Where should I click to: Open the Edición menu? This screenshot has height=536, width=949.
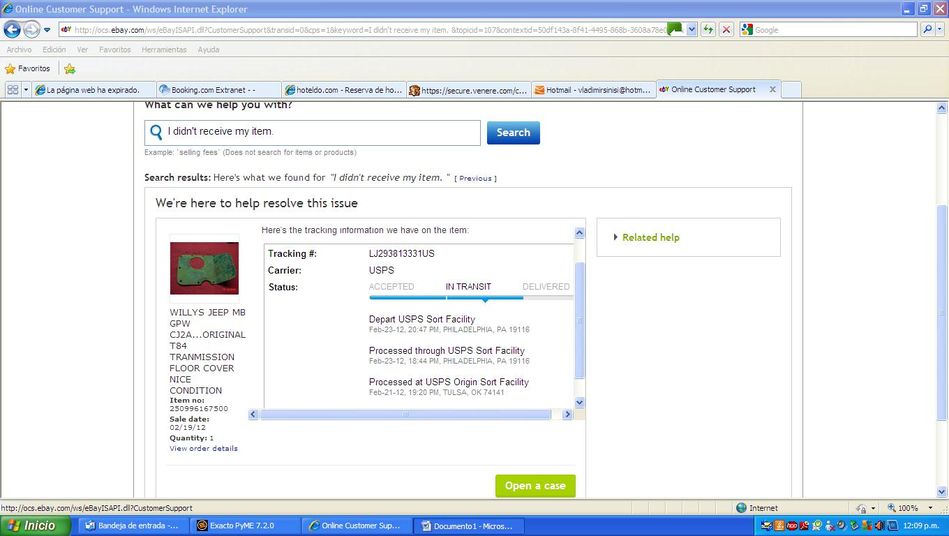54,50
